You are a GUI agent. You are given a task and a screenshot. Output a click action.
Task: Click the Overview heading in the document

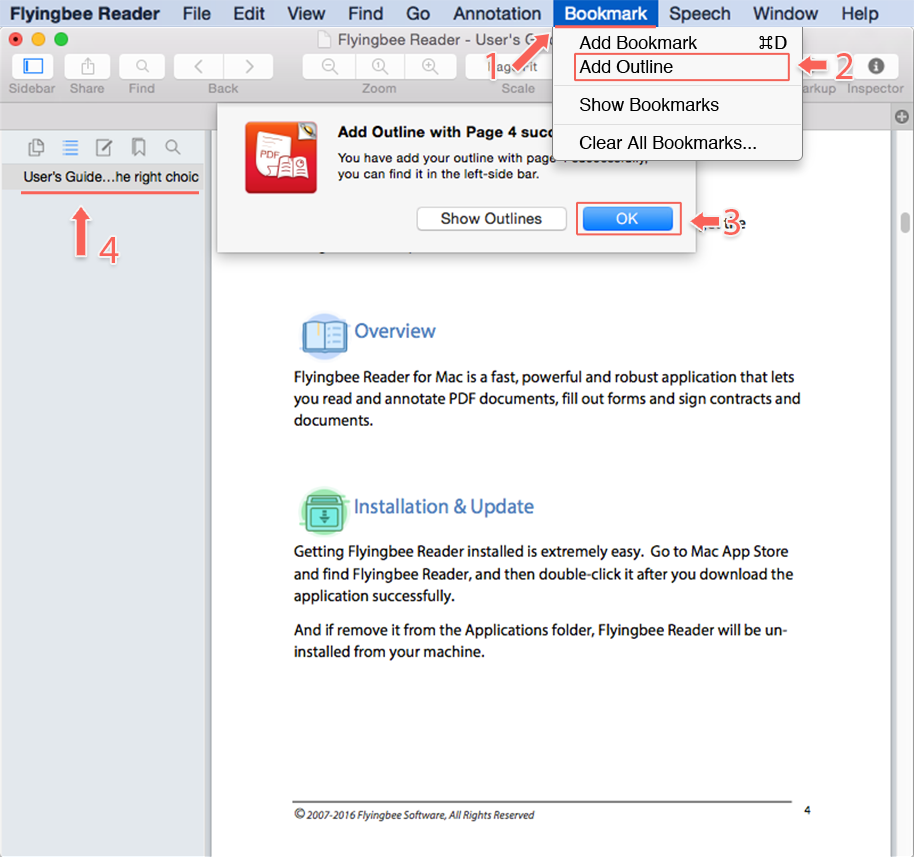click(395, 331)
